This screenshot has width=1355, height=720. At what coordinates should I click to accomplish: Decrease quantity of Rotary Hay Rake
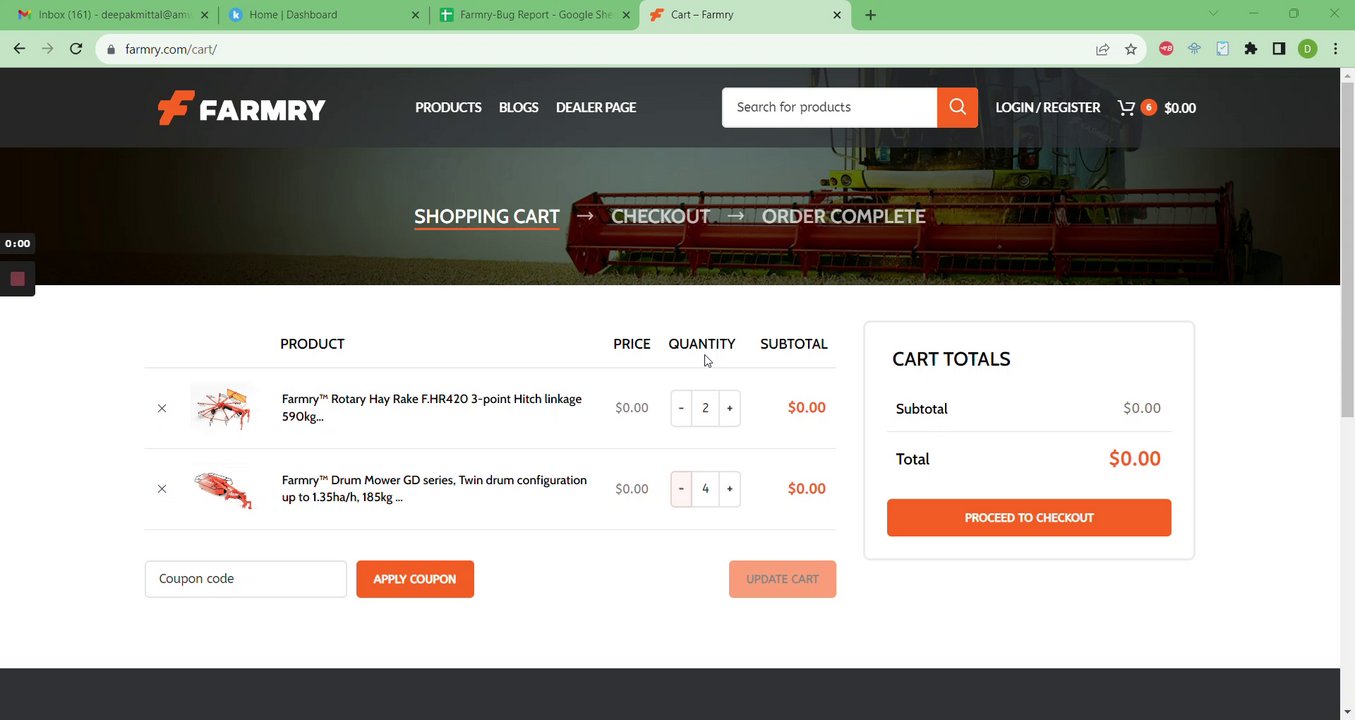click(681, 408)
